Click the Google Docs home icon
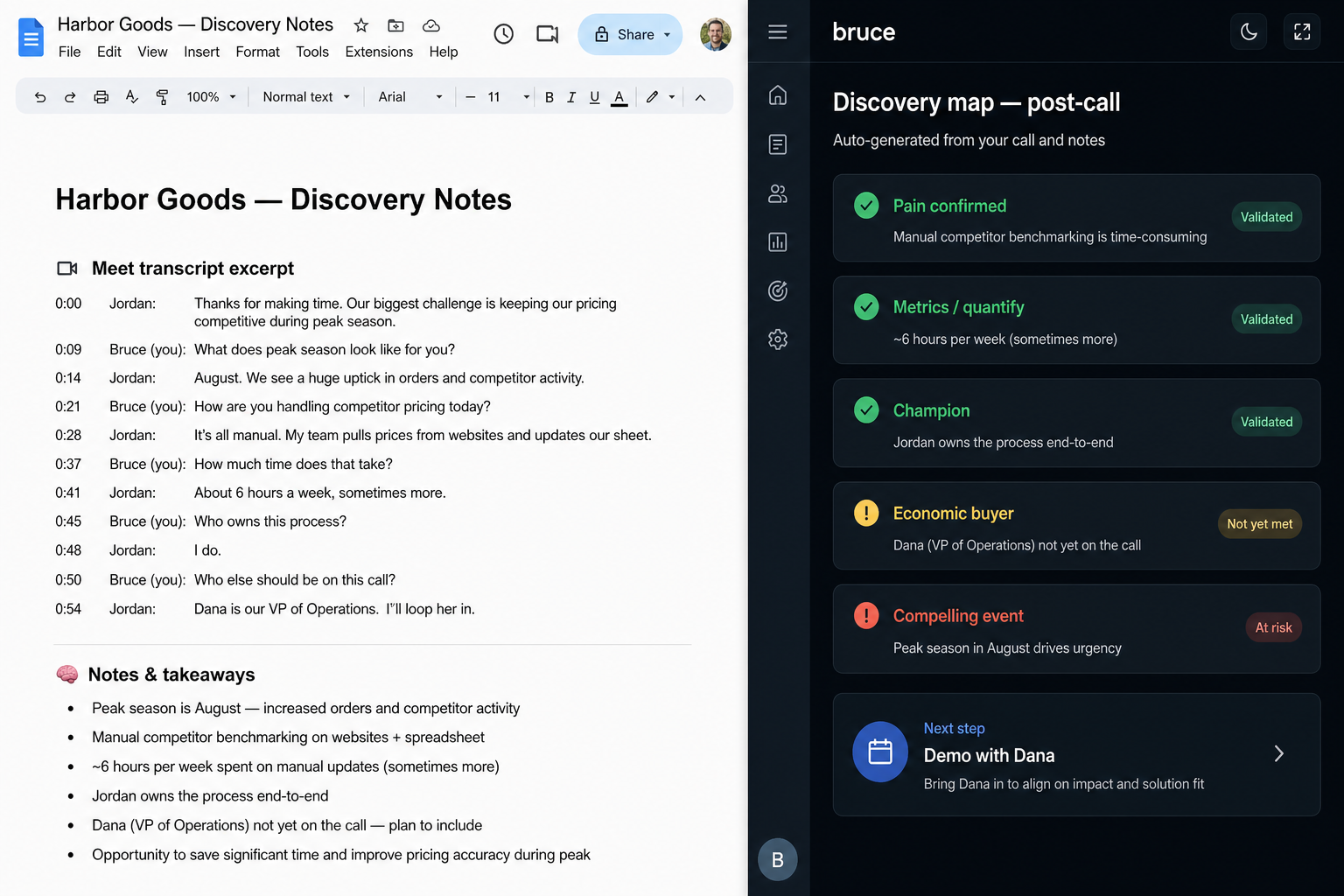1344x896 pixels. click(x=31, y=38)
